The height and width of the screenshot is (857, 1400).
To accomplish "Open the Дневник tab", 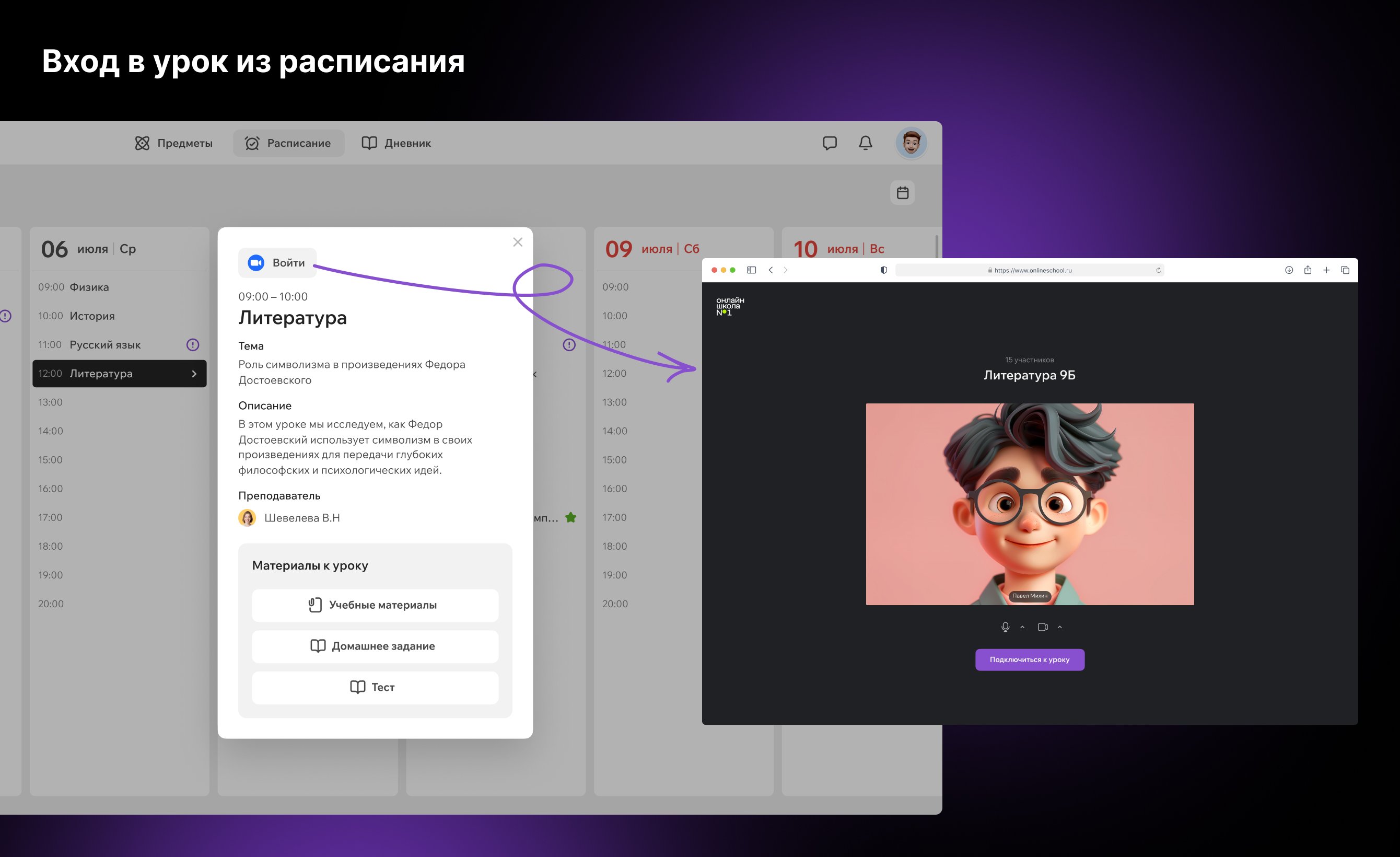I will pos(396,143).
